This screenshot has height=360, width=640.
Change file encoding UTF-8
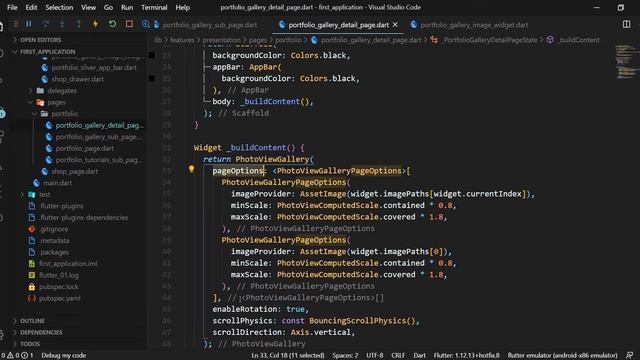(375, 356)
